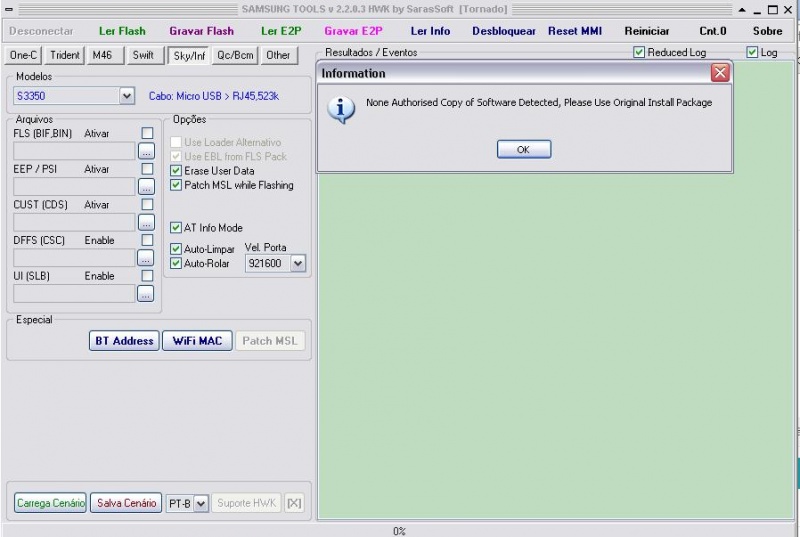800x537 pixels.
Task: Browse for CUST (CDS) file
Action: 146,223
